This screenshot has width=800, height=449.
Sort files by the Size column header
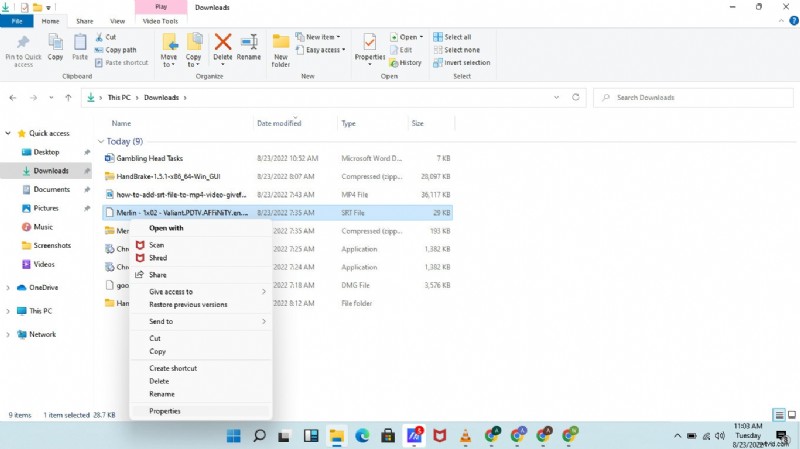point(417,123)
